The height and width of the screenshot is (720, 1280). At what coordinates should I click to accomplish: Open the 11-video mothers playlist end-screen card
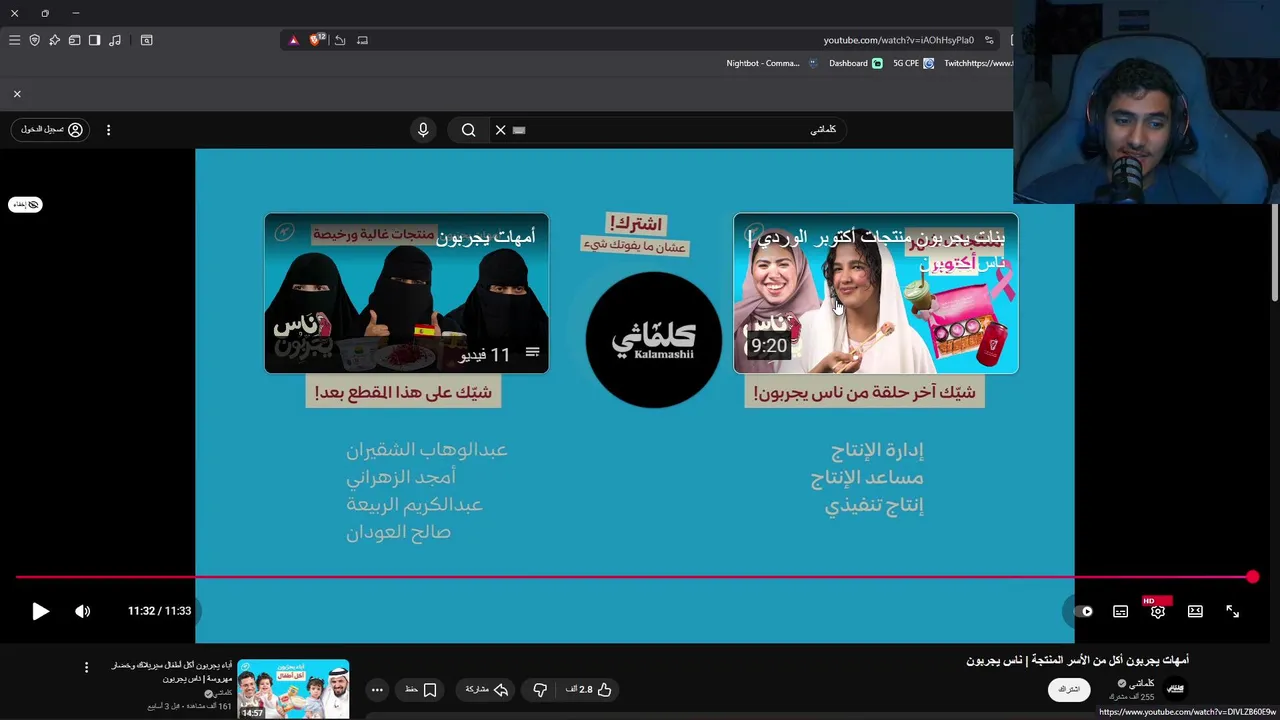pos(406,293)
